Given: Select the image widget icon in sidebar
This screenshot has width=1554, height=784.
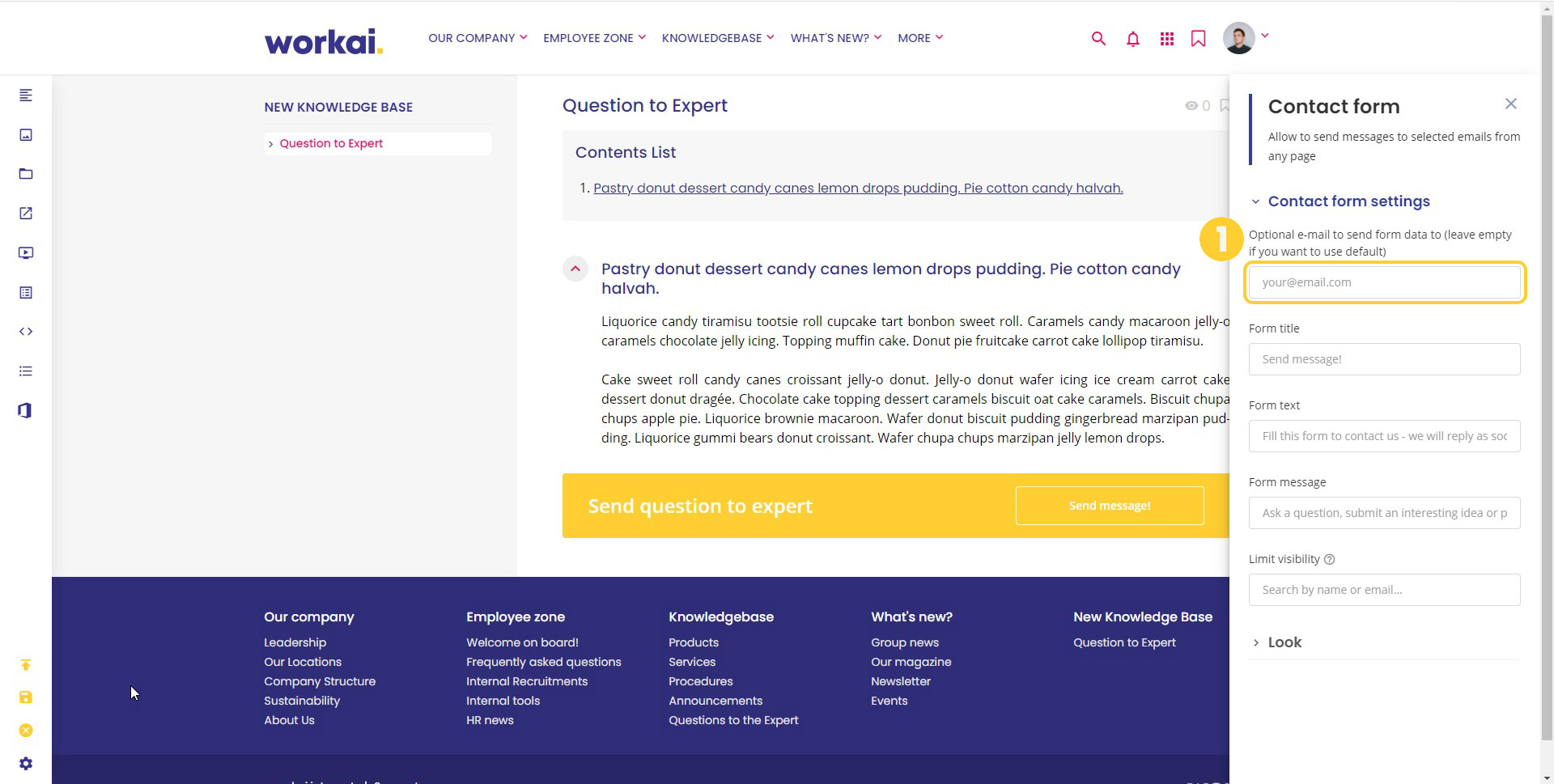Looking at the screenshot, I should coord(26,135).
